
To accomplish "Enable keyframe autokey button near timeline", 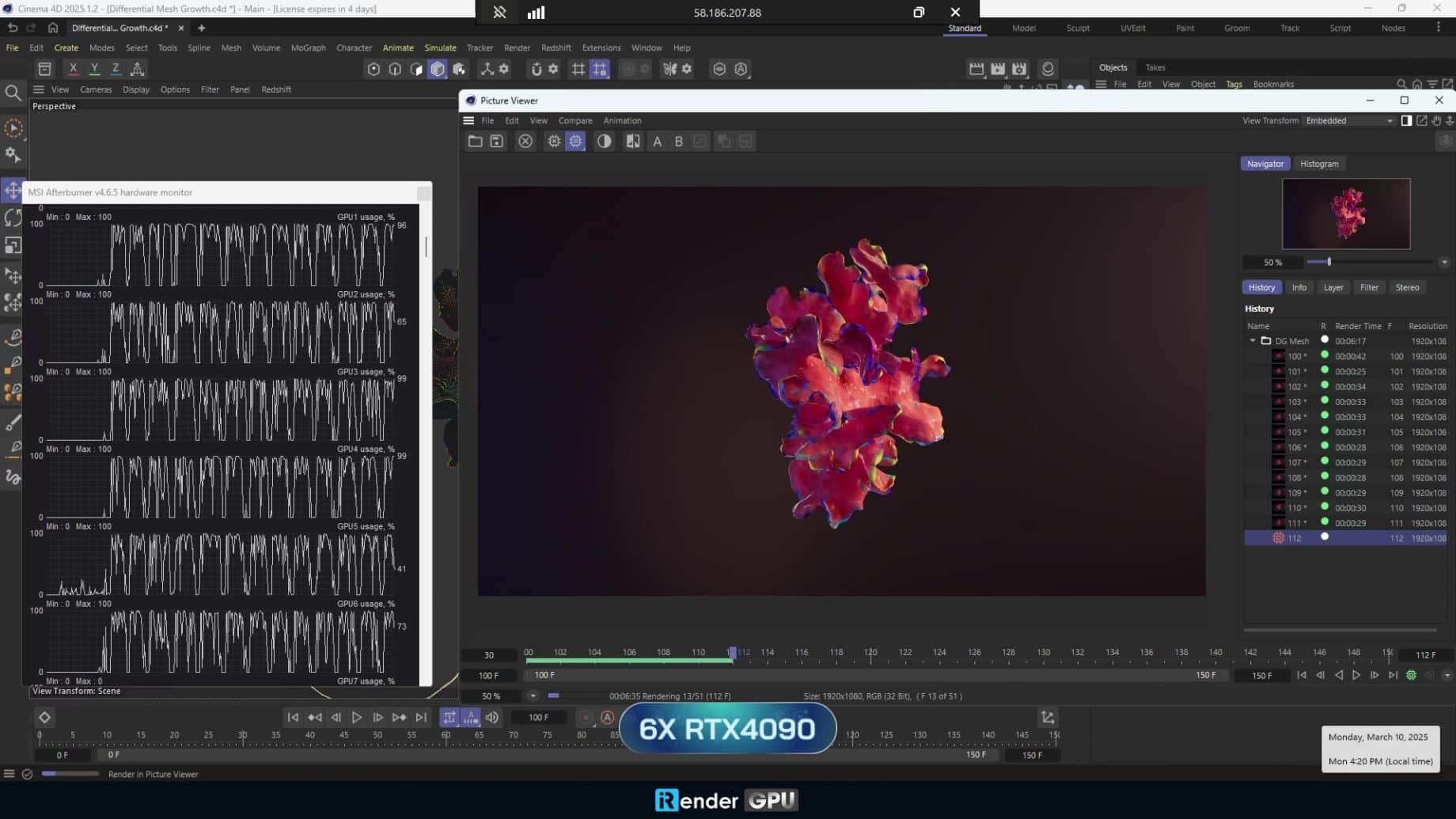I will click(x=607, y=717).
